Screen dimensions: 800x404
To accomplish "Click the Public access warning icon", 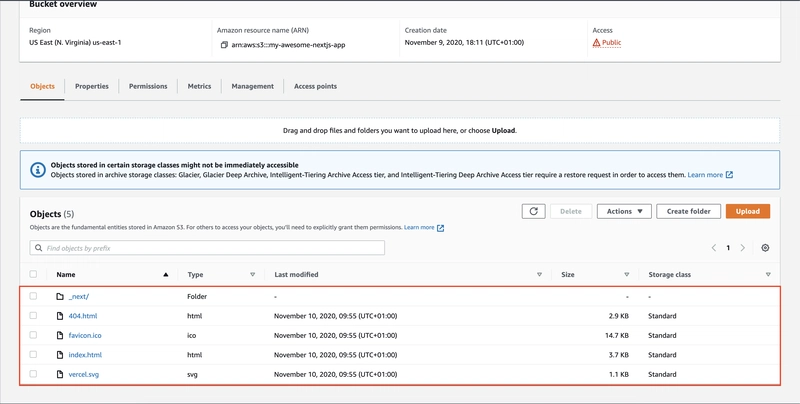I will point(596,43).
